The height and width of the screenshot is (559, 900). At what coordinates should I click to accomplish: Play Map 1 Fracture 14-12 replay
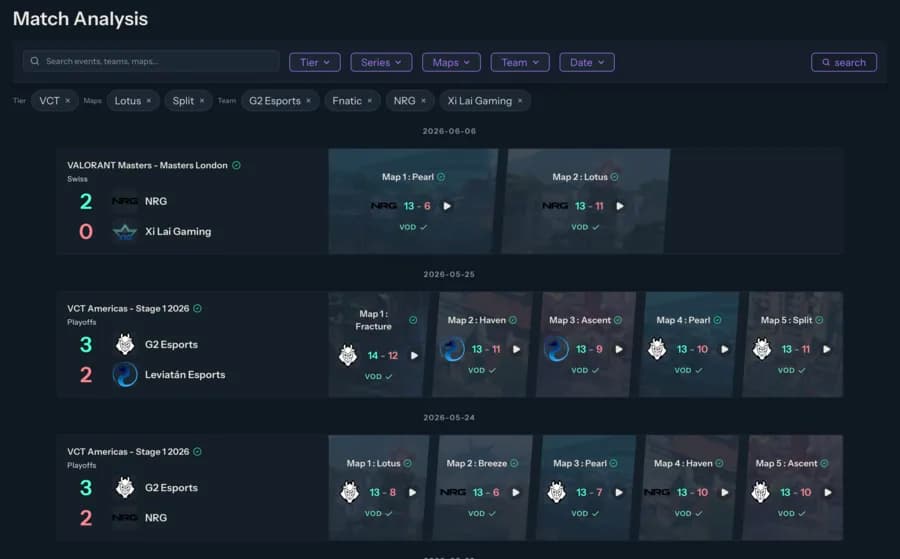[x=414, y=356]
